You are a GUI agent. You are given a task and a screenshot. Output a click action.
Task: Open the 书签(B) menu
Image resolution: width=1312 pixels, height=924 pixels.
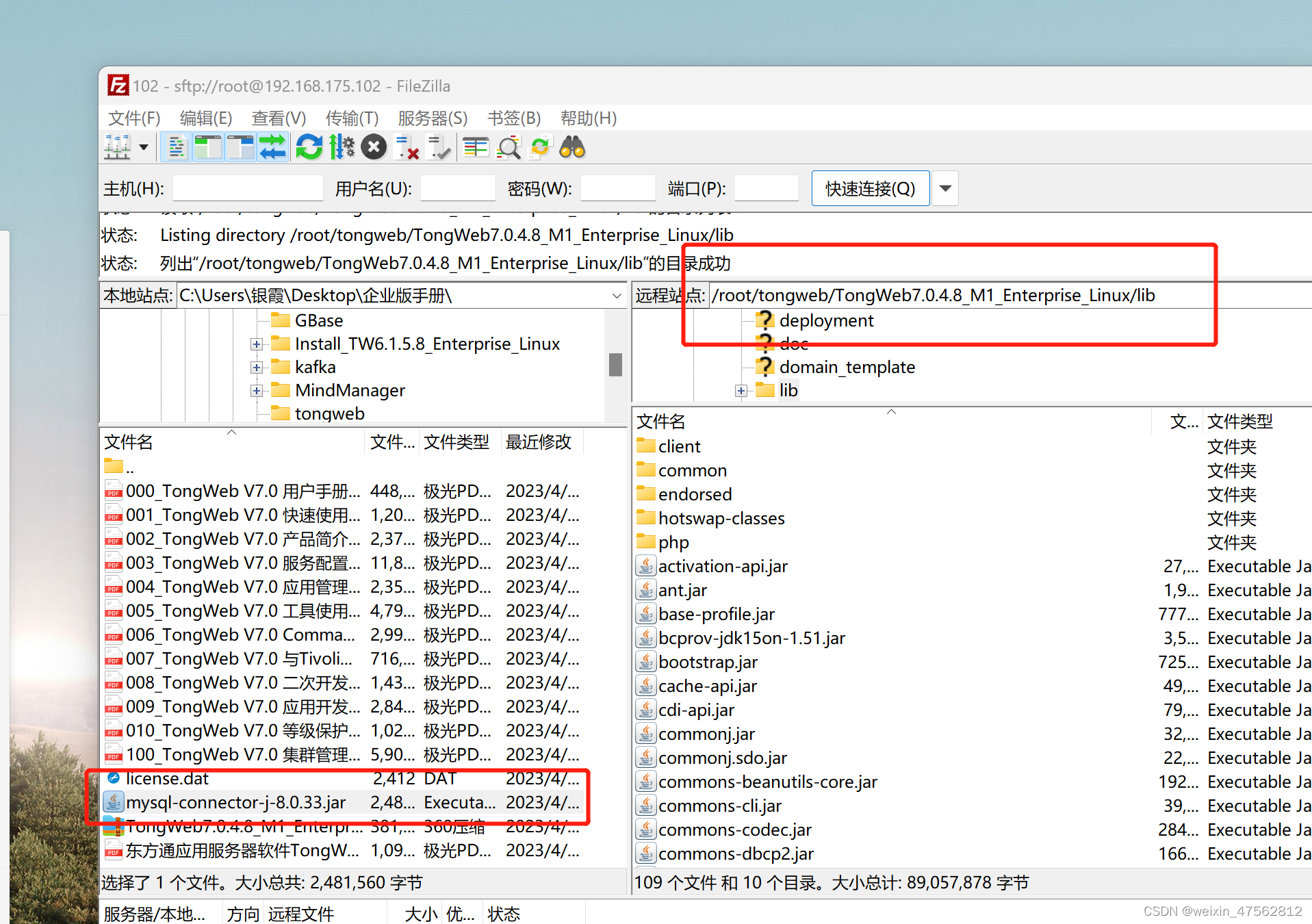[x=514, y=118]
